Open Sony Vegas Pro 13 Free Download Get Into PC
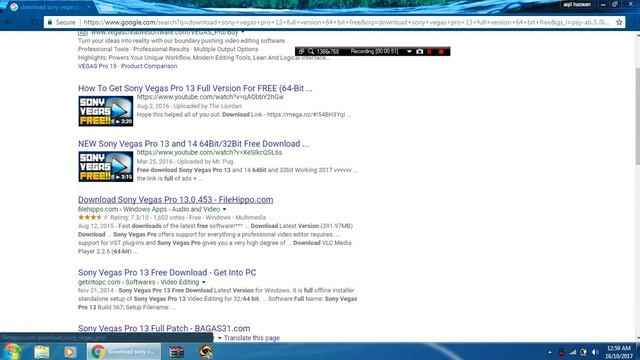 tap(167, 272)
